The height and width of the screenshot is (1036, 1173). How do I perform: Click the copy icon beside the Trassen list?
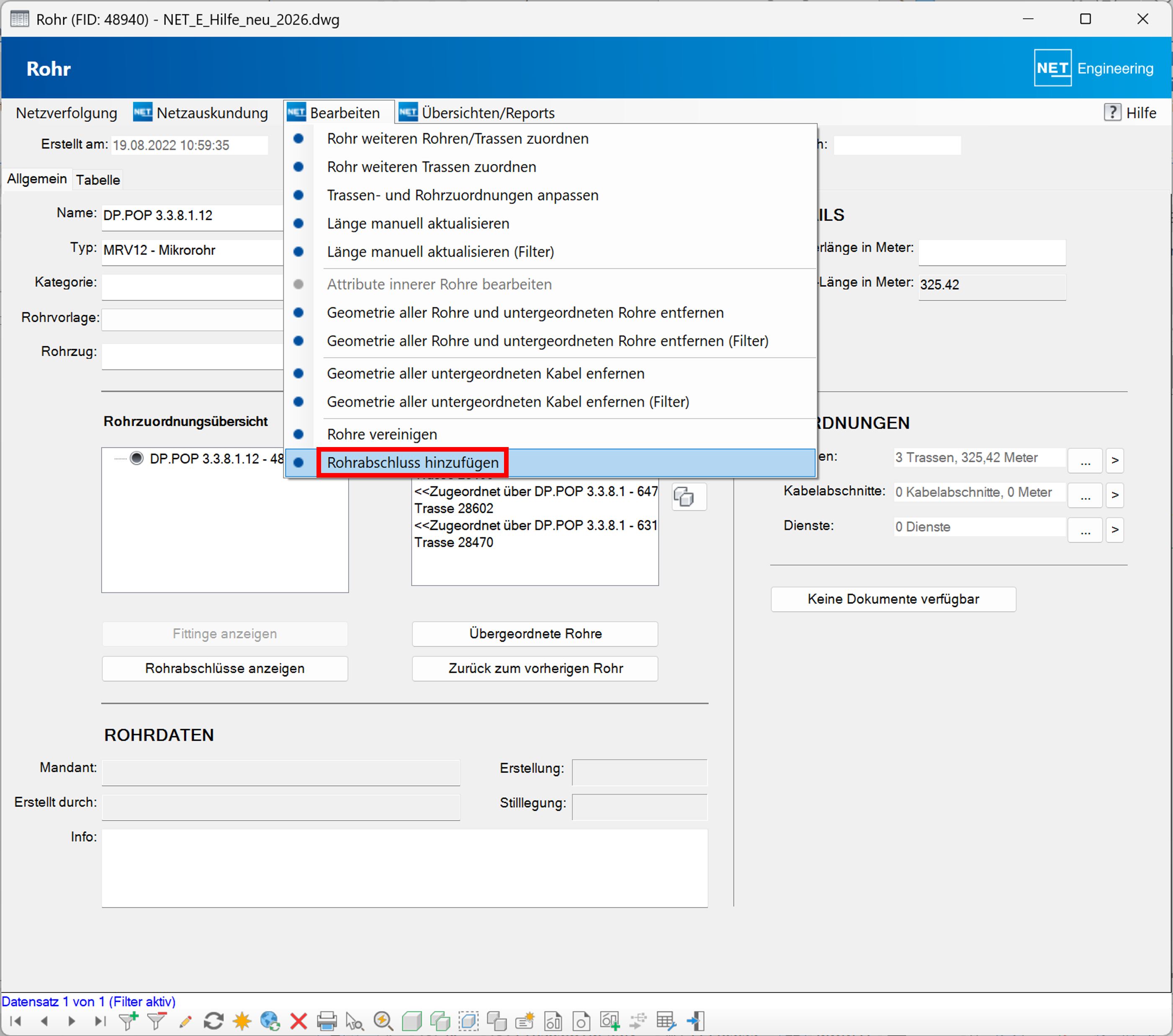(x=689, y=497)
